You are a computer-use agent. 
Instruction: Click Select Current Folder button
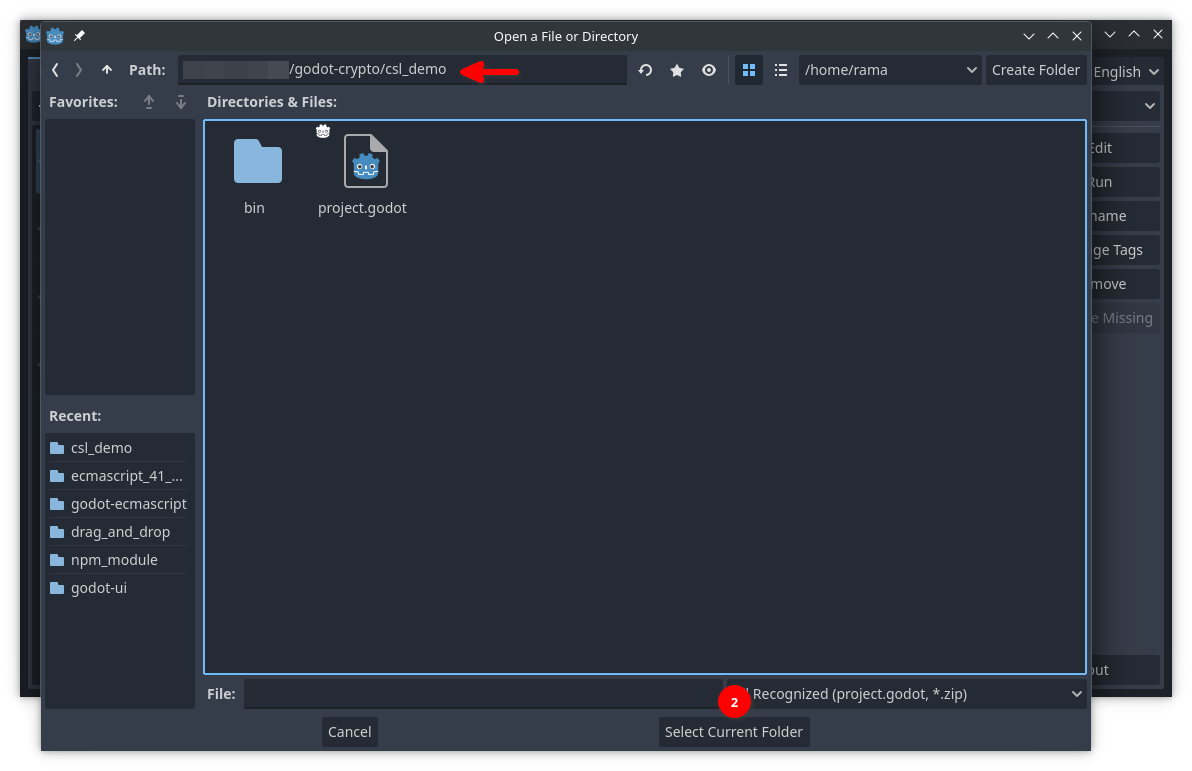tap(734, 732)
